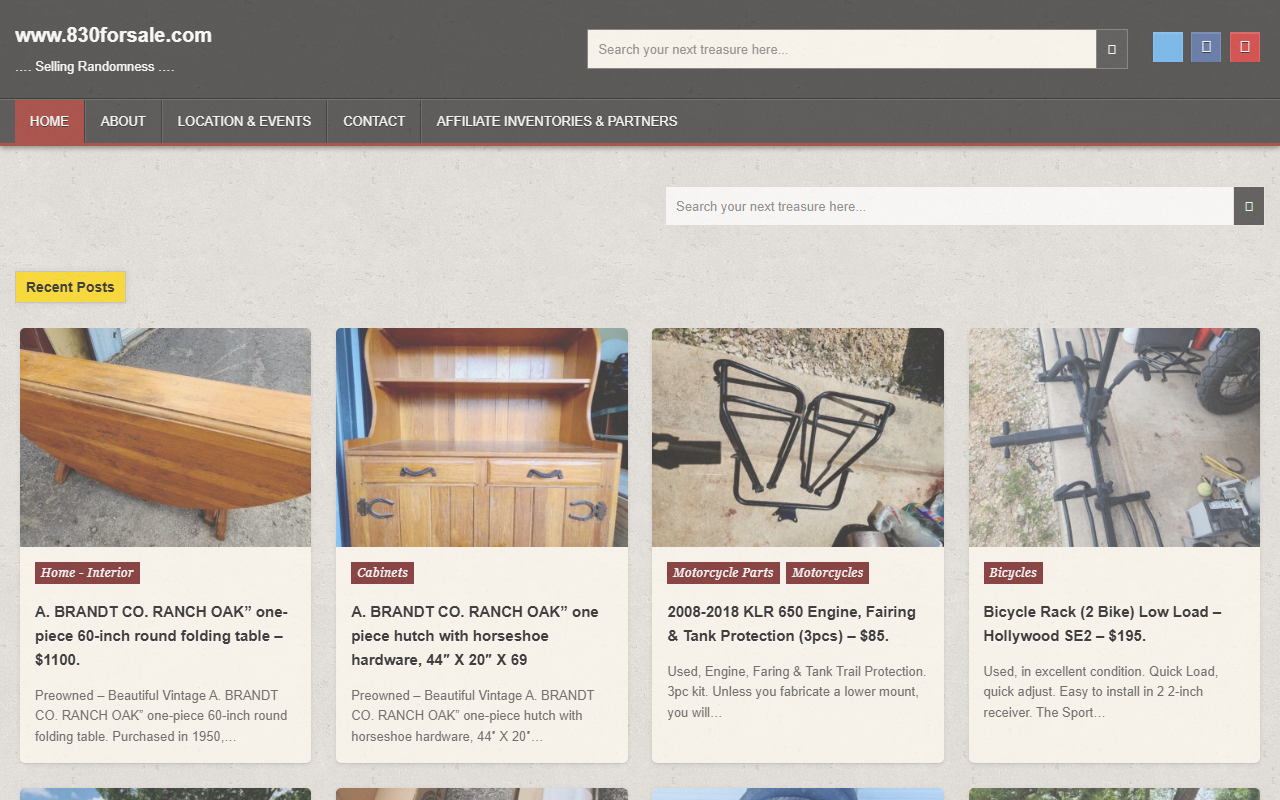This screenshot has width=1280, height=800.
Task: Click the hutch excerpt starting 'Preowned – Beautiful Vintage'
Action: click(472, 716)
